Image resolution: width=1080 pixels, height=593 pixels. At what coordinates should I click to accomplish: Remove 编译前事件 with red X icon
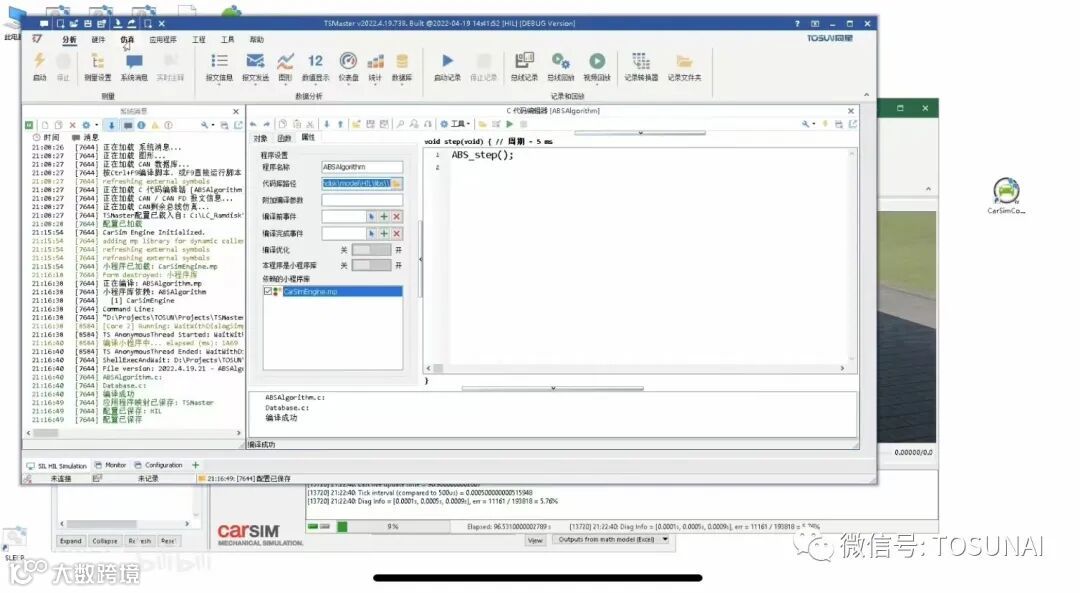coord(397,216)
